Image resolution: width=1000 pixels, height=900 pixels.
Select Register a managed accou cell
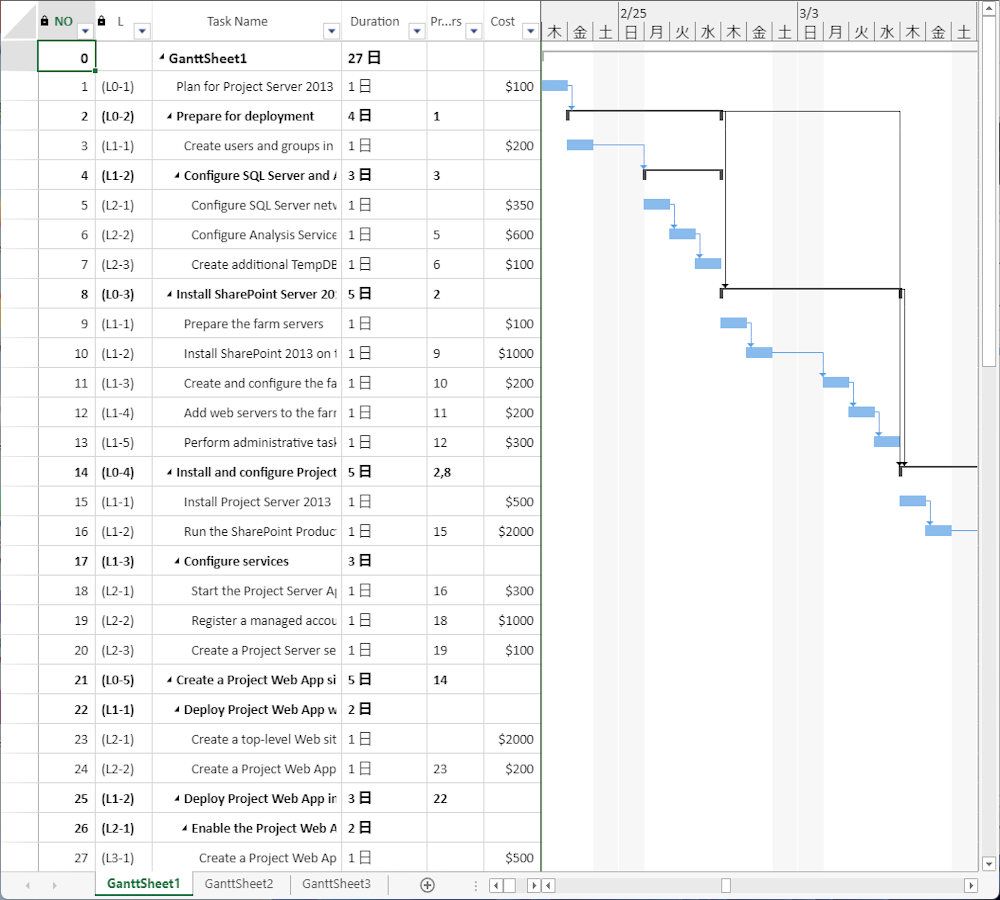247,621
